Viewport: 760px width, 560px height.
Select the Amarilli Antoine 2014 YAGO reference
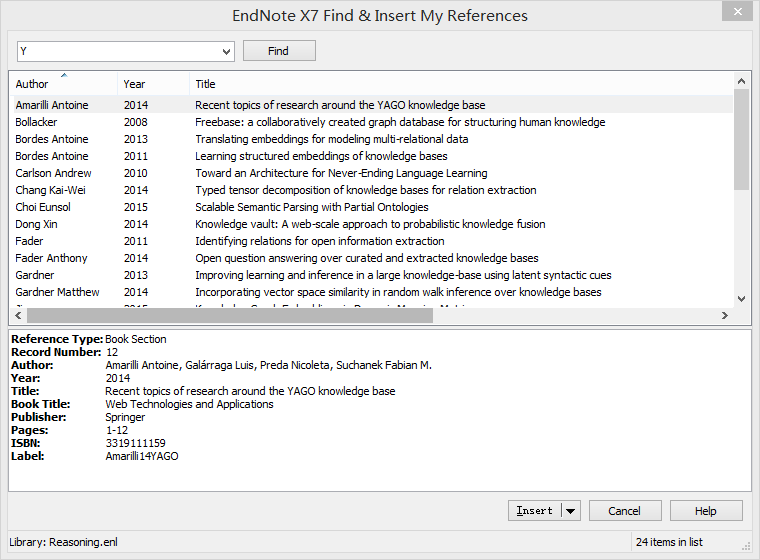[371, 105]
